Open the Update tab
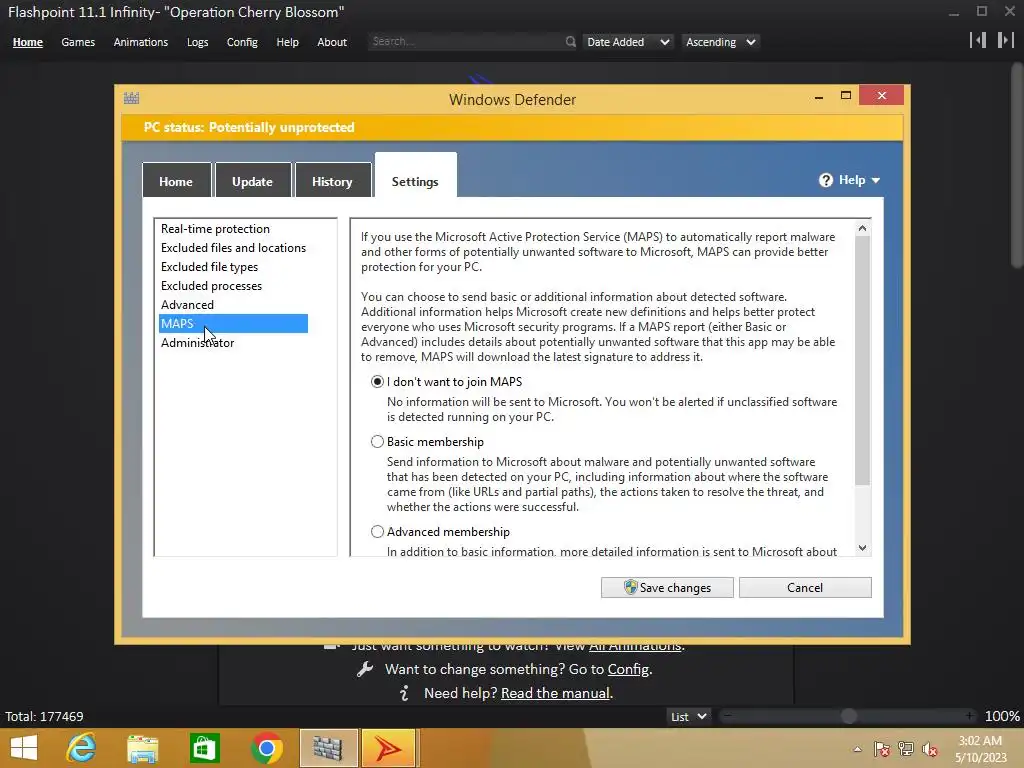Screen dimensions: 1024x768 252,181
